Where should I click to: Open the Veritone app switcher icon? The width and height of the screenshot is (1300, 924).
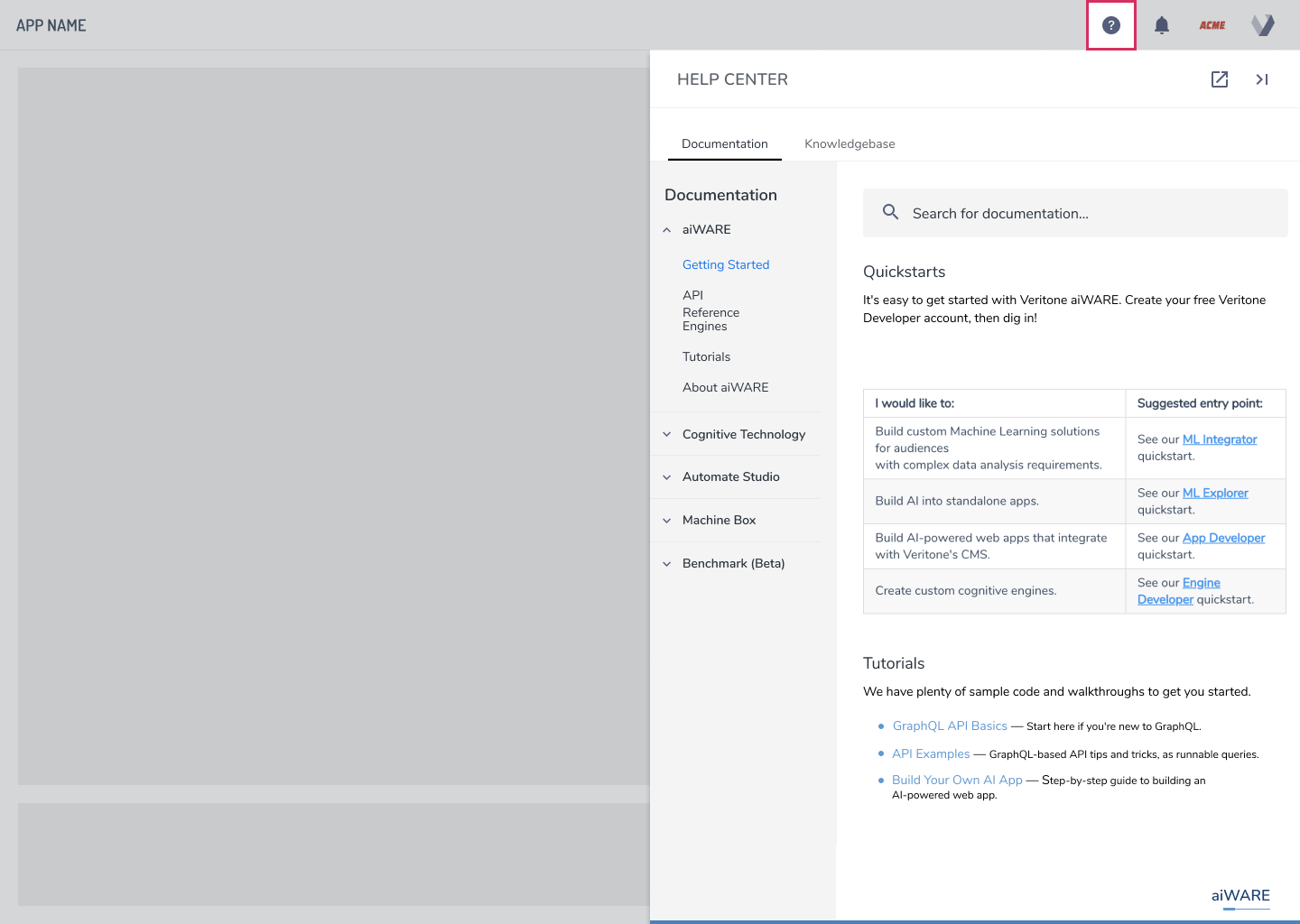(x=1263, y=25)
